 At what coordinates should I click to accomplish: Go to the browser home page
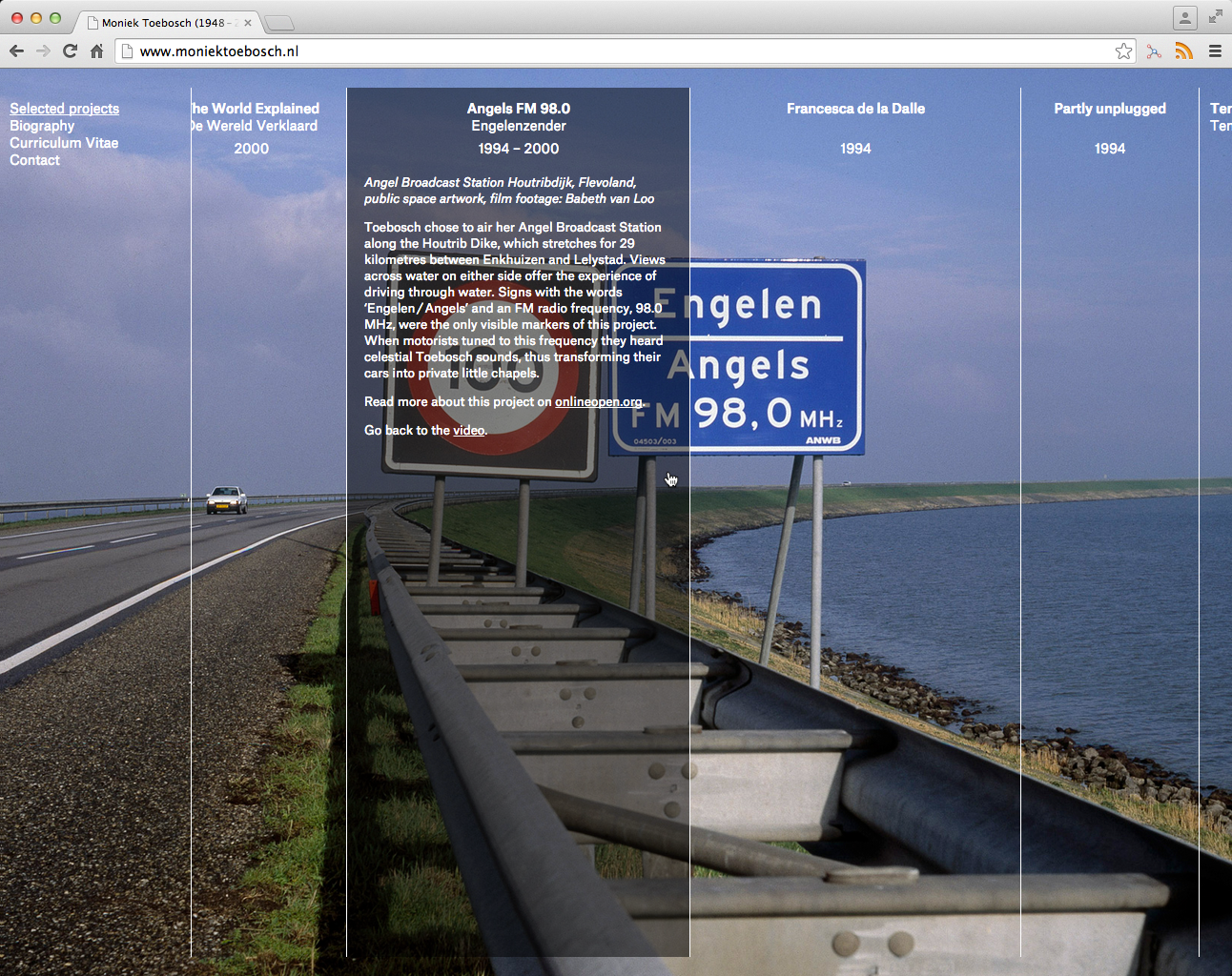(x=96, y=51)
